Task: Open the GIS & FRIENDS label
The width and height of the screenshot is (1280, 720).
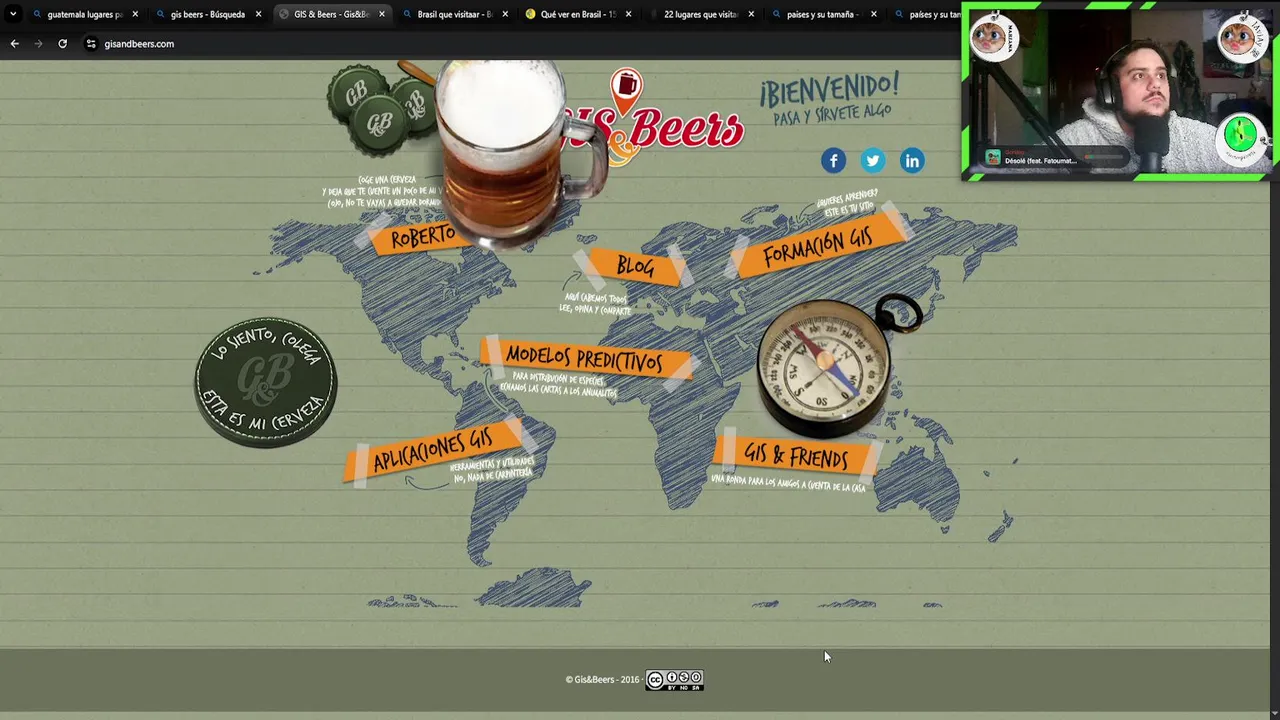Action: [796, 457]
